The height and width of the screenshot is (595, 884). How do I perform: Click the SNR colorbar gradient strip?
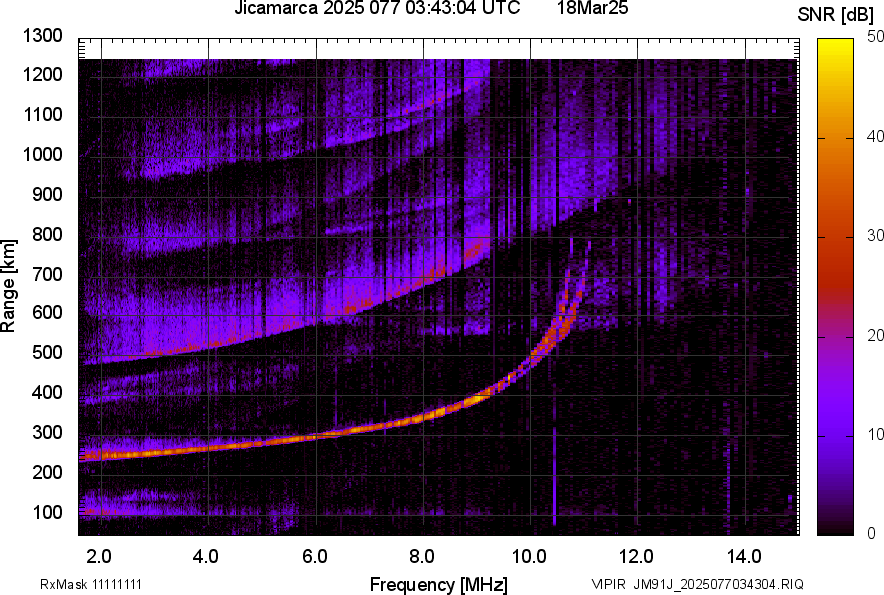[x=836, y=287]
